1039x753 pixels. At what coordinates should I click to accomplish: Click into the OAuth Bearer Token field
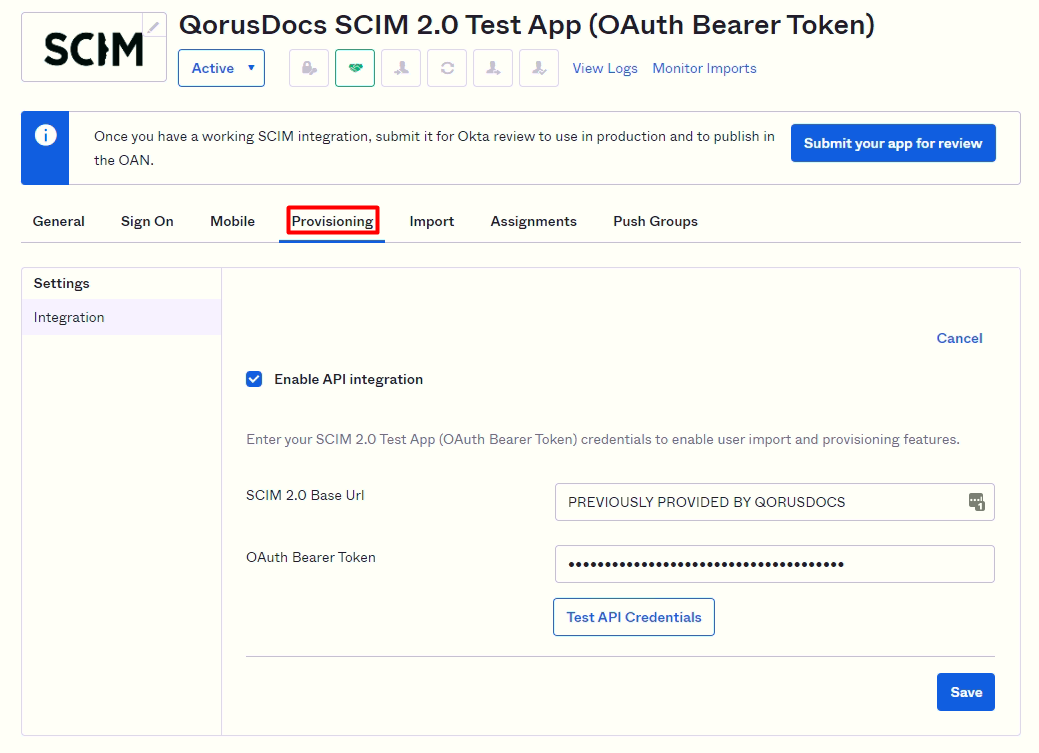pos(775,564)
